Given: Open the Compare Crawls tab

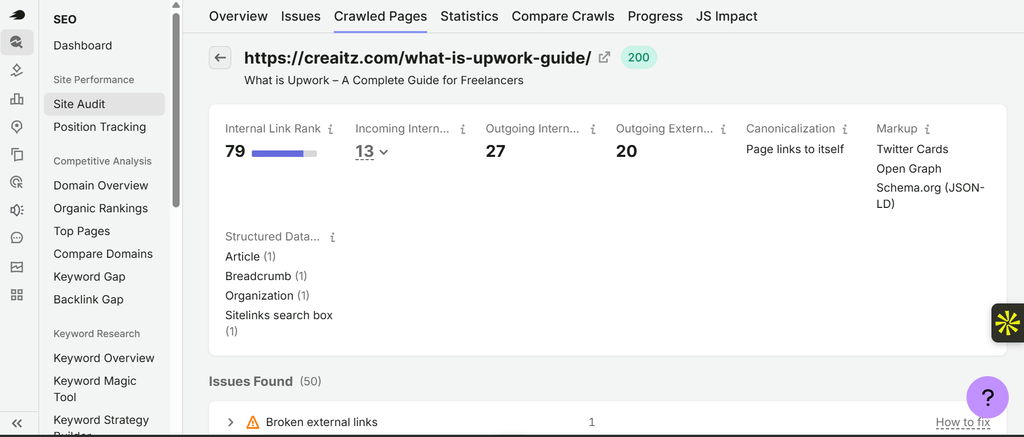Looking at the screenshot, I should [x=563, y=16].
